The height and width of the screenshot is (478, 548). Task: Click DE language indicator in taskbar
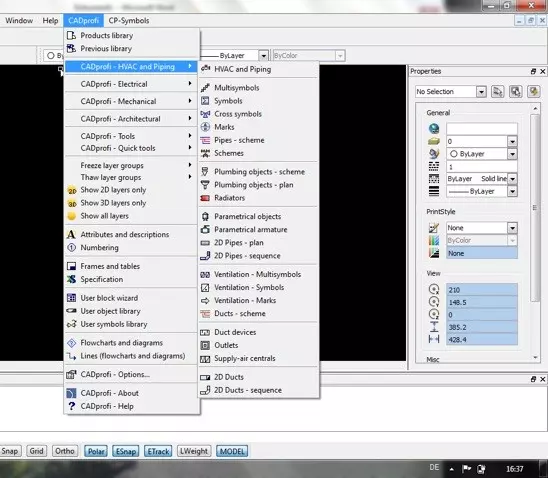pyautogui.click(x=434, y=468)
